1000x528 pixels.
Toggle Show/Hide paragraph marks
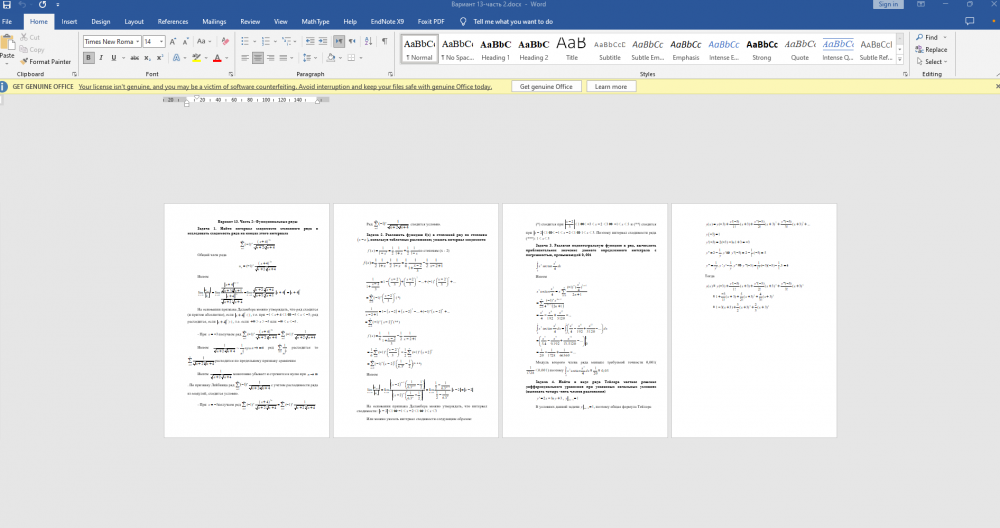pos(385,41)
